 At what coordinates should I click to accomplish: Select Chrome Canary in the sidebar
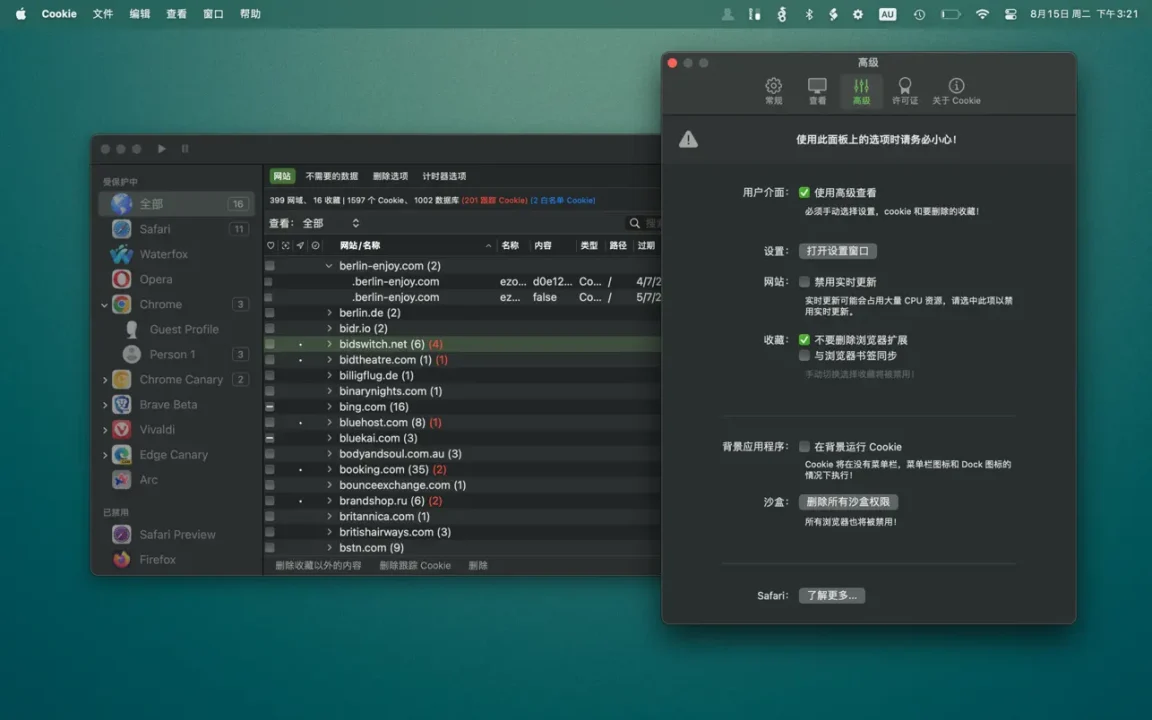tap(176, 379)
